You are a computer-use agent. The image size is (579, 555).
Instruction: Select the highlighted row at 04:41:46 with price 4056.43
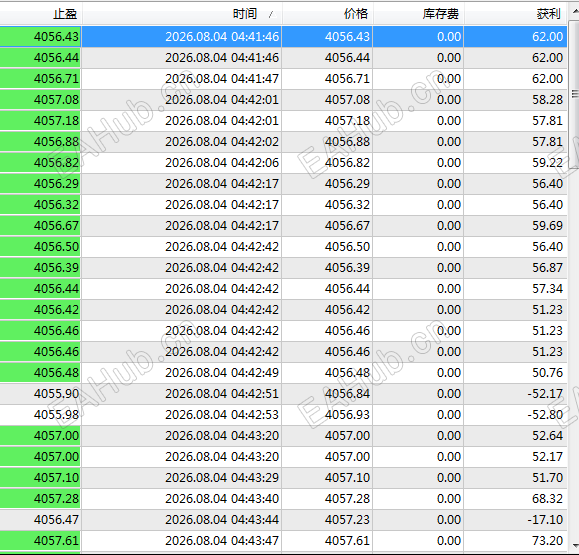tap(284, 37)
